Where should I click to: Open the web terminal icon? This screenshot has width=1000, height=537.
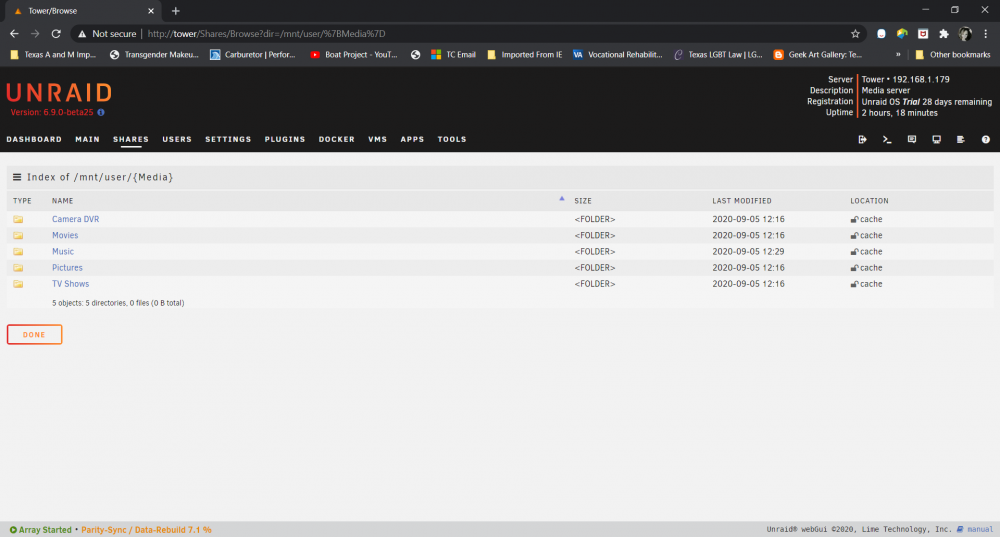(886, 139)
